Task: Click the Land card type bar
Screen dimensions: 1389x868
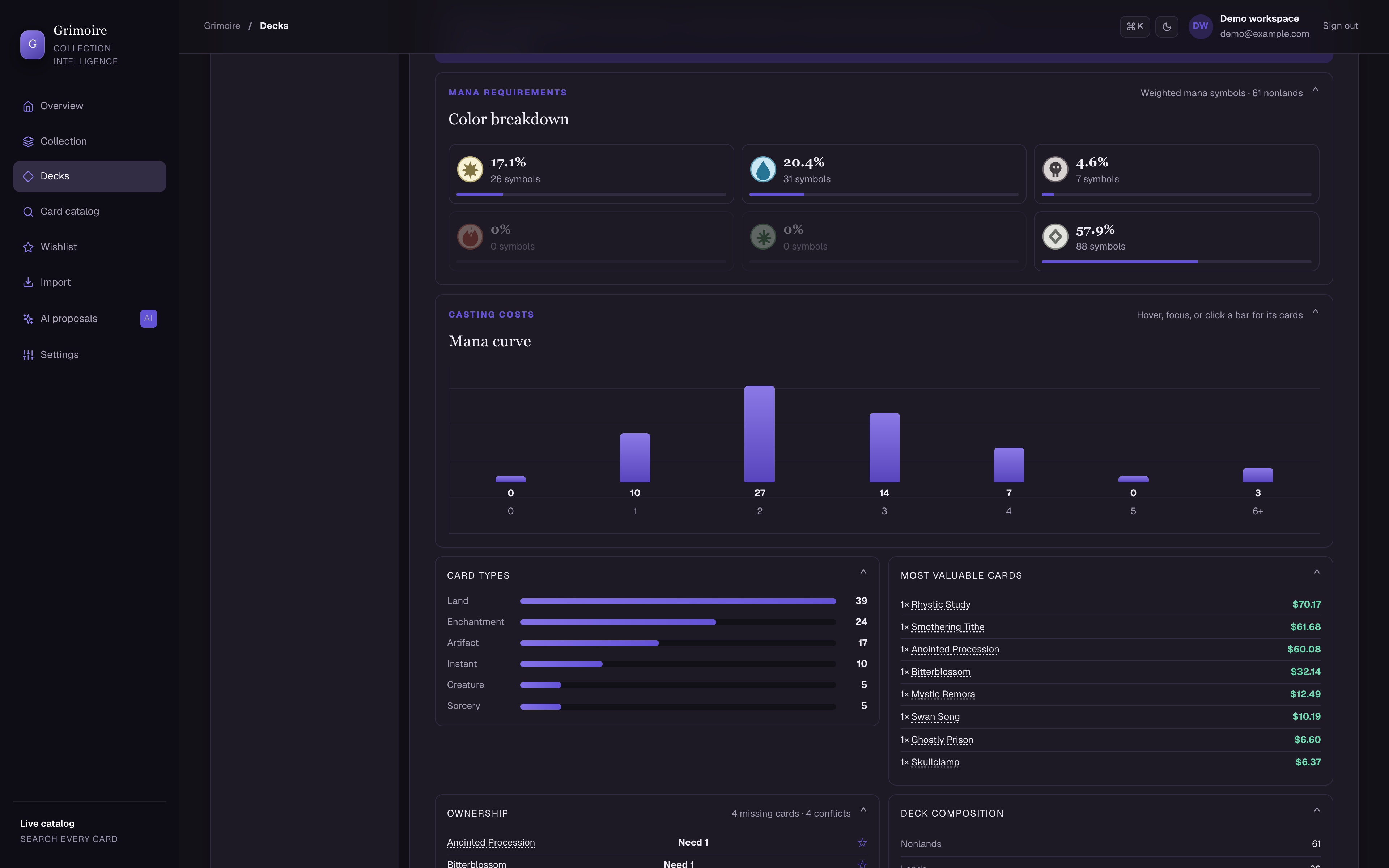Action: click(x=678, y=601)
